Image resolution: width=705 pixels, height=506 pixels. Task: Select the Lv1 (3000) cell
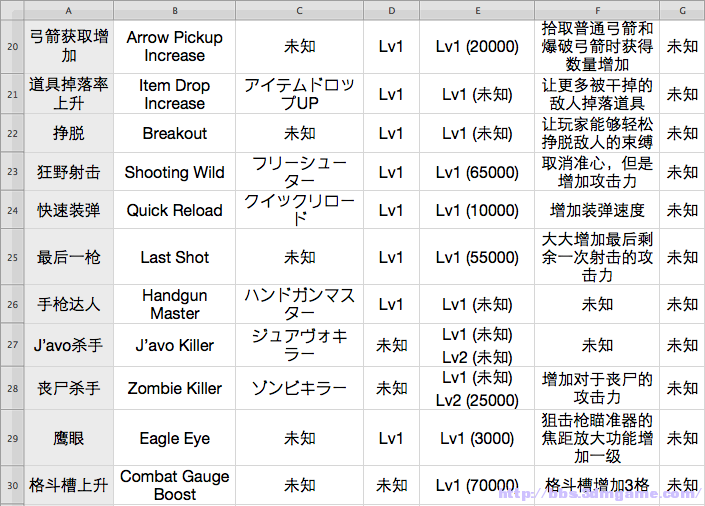coord(477,438)
